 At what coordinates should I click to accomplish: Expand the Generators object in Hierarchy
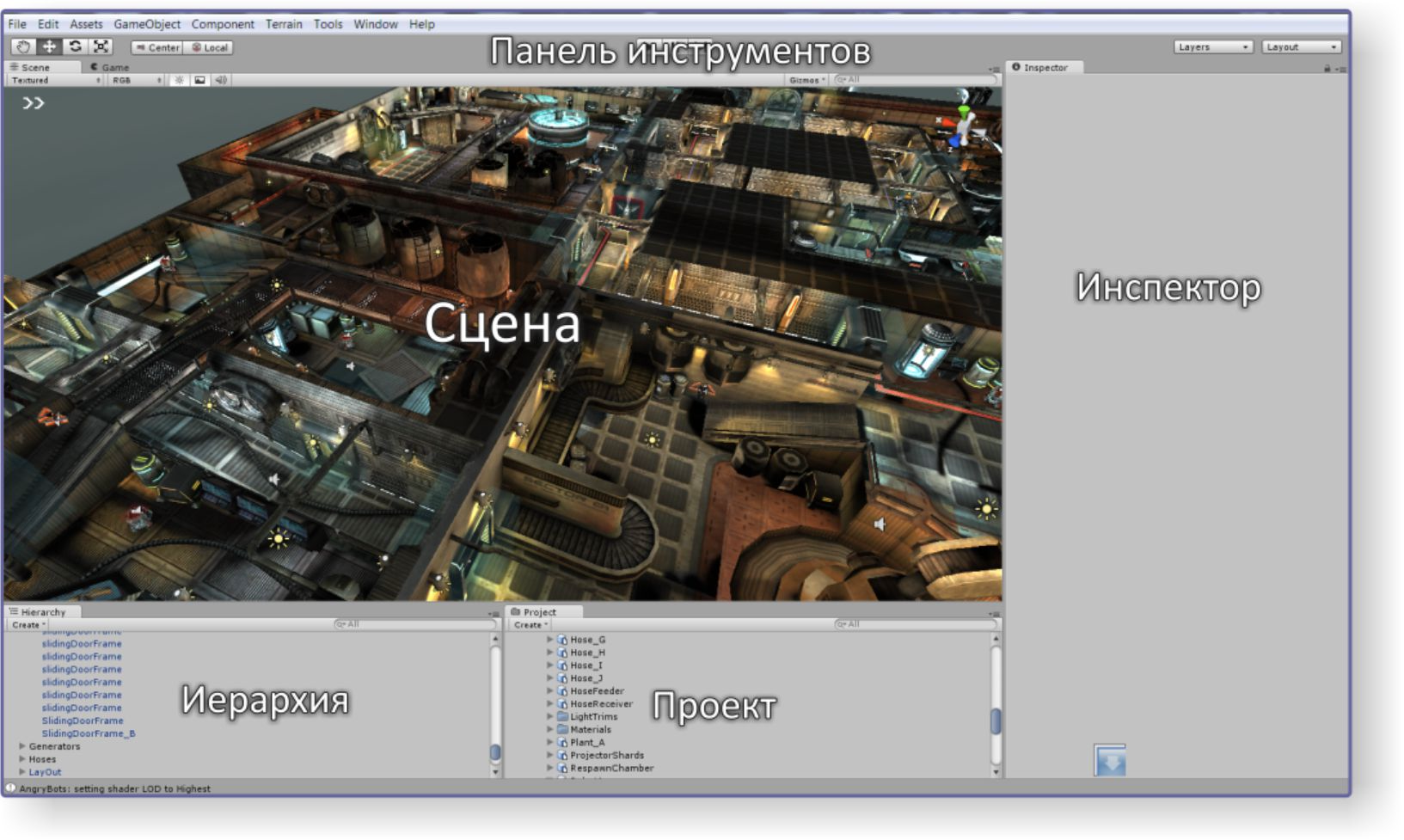pyautogui.click(x=22, y=746)
